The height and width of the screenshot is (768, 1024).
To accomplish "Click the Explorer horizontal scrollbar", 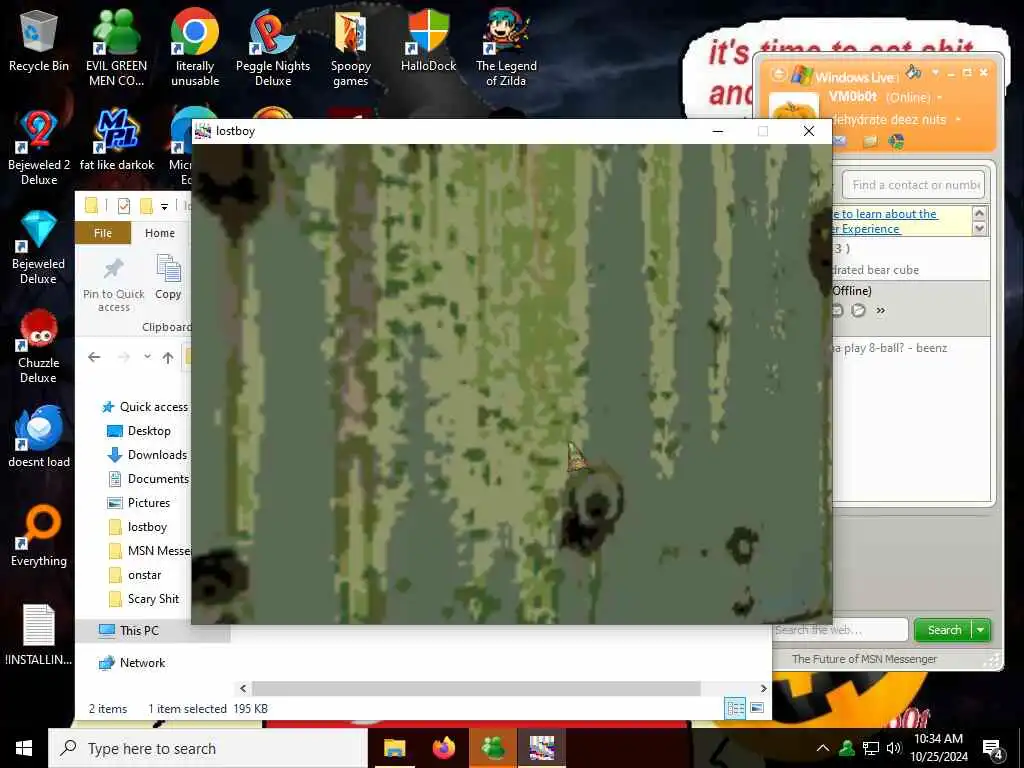I will click(x=476, y=688).
